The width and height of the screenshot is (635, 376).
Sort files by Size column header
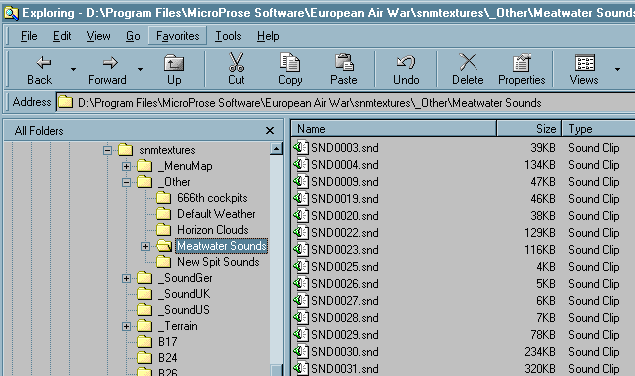pos(529,129)
